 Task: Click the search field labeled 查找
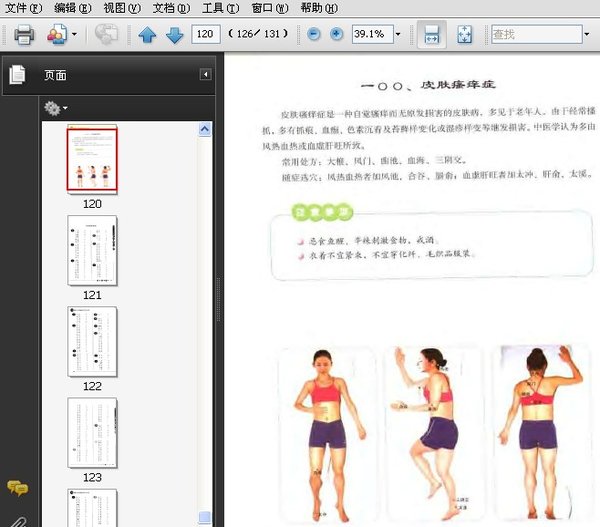(x=537, y=34)
